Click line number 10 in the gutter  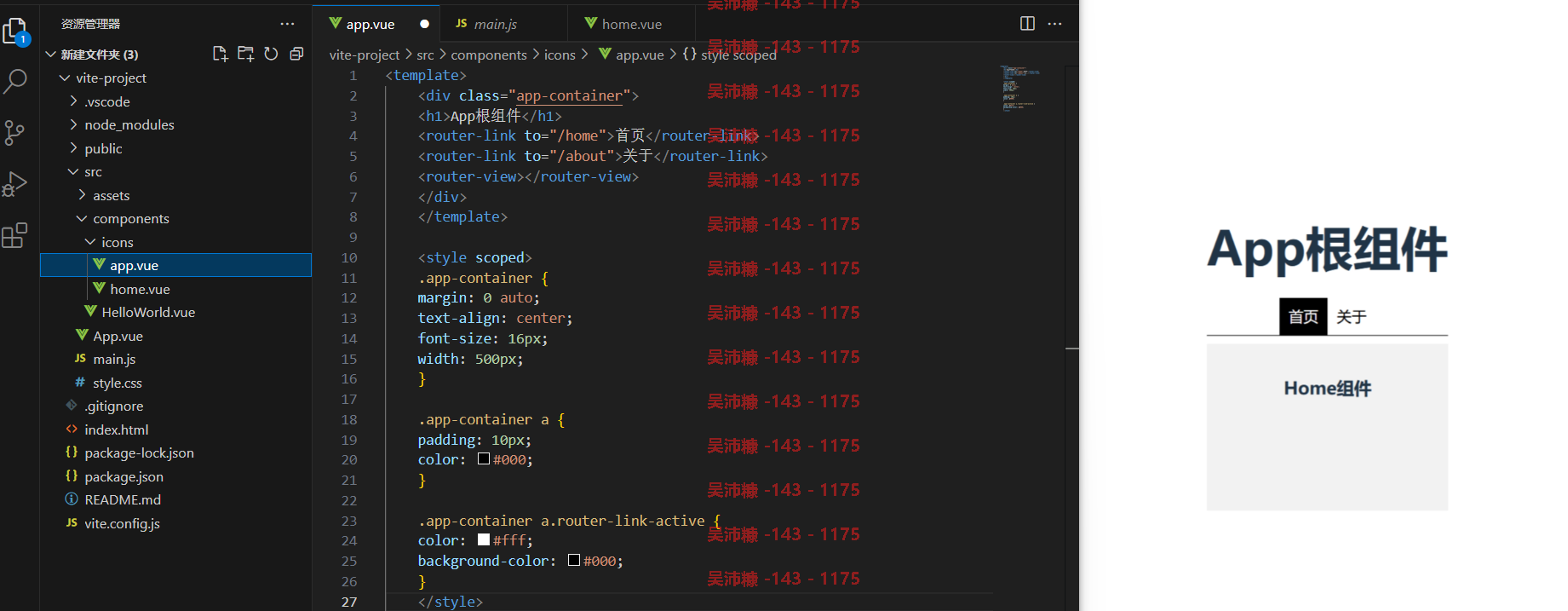point(349,257)
